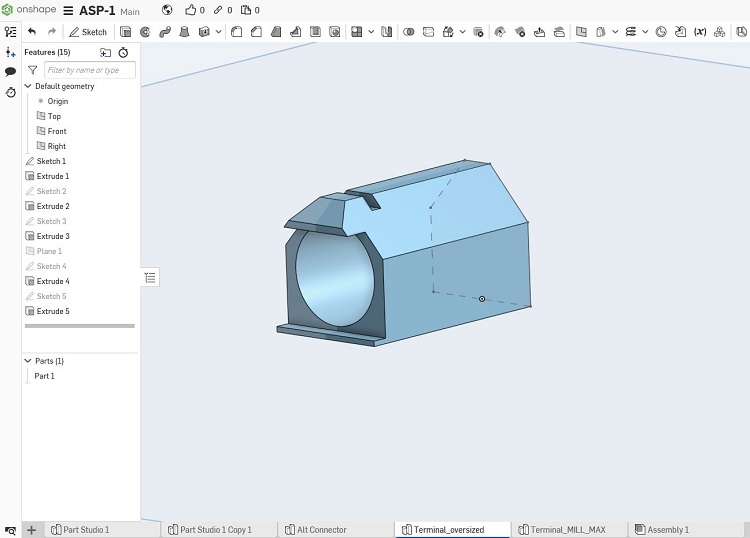Select the Plane tool
The width and height of the screenshot is (750, 538).
(x=581, y=32)
